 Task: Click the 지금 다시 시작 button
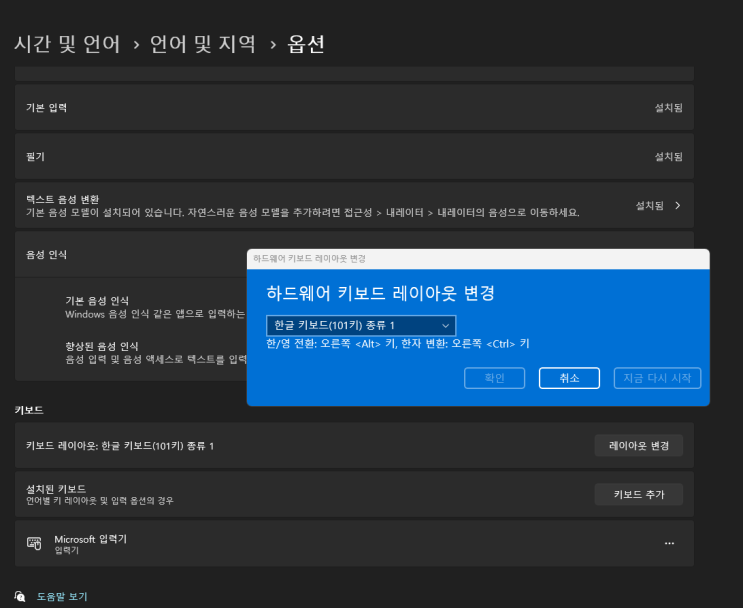657,378
